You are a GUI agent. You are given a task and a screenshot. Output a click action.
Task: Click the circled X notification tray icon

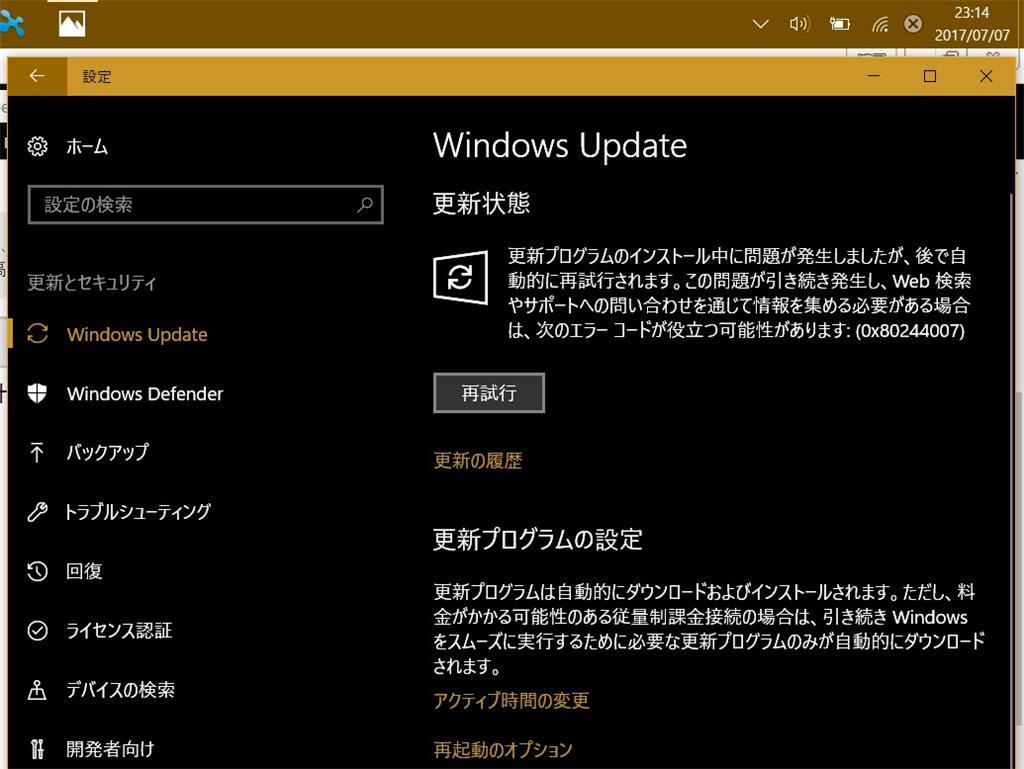point(913,24)
